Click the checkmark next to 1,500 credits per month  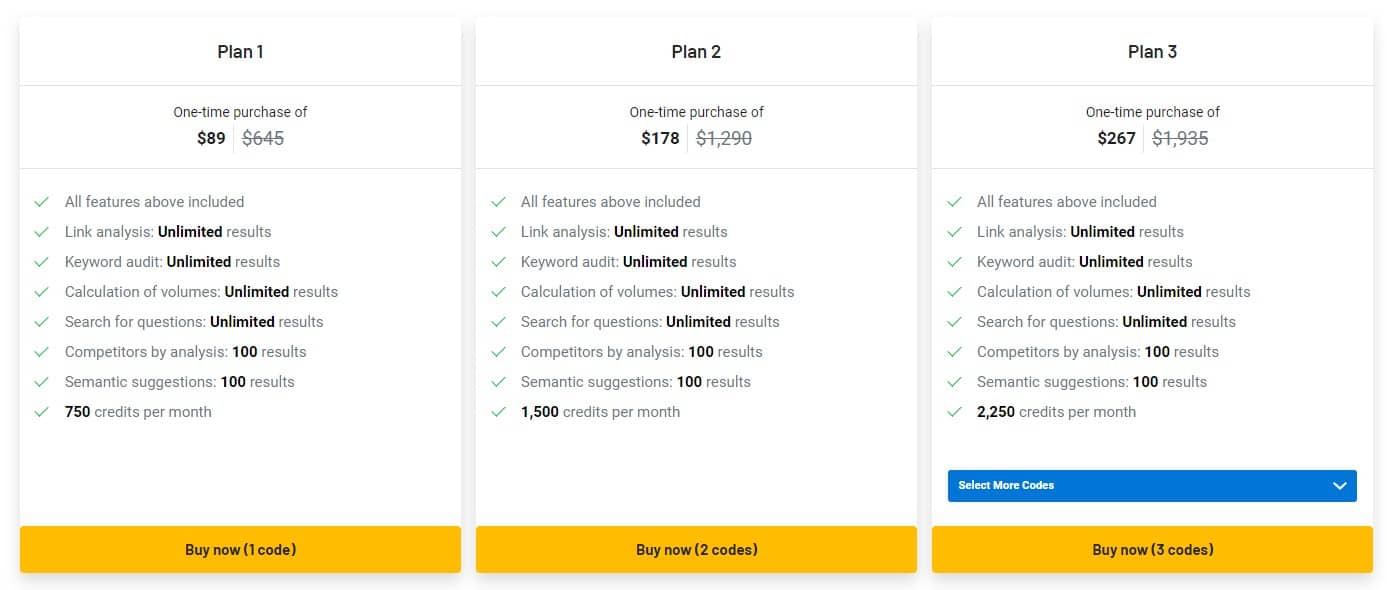(x=499, y=411)
